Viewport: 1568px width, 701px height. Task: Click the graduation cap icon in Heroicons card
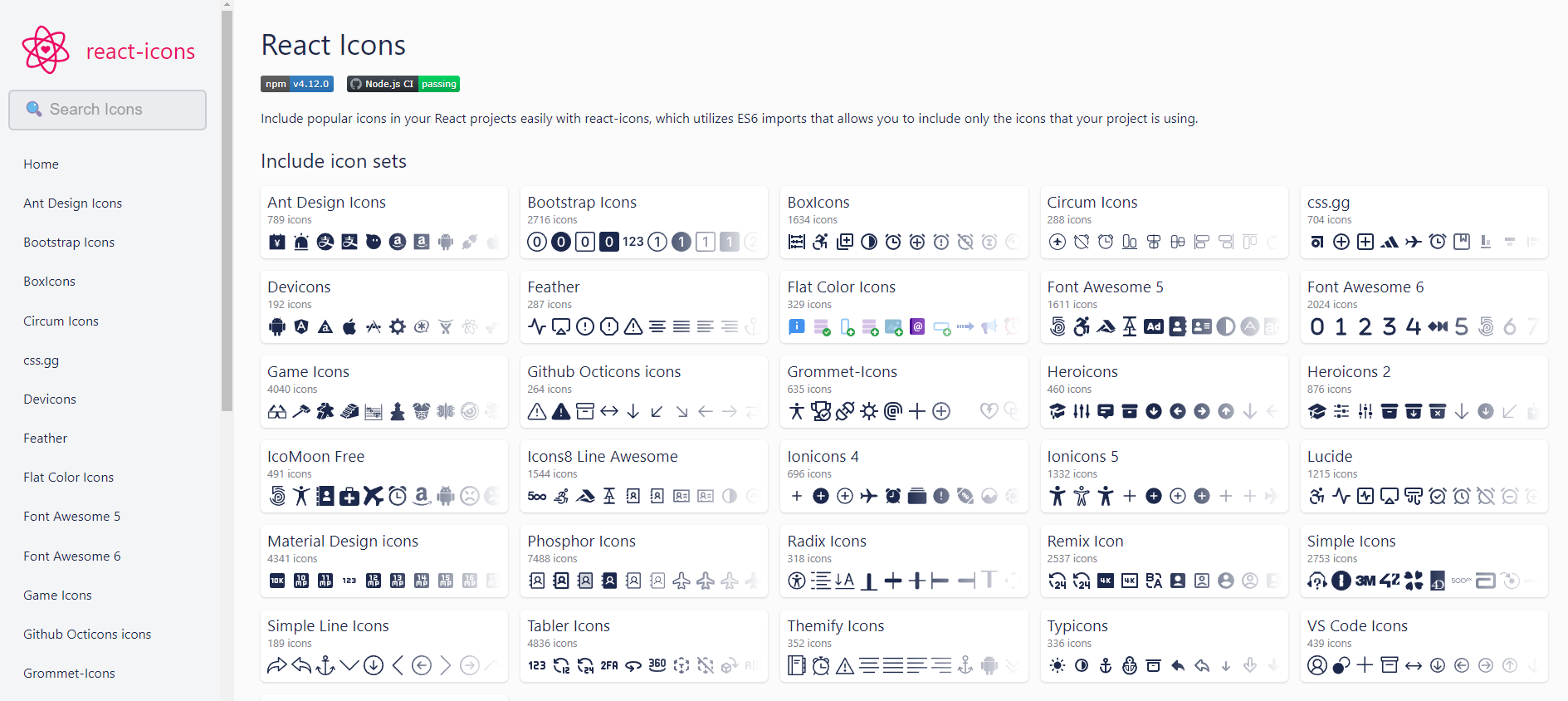1058,411
